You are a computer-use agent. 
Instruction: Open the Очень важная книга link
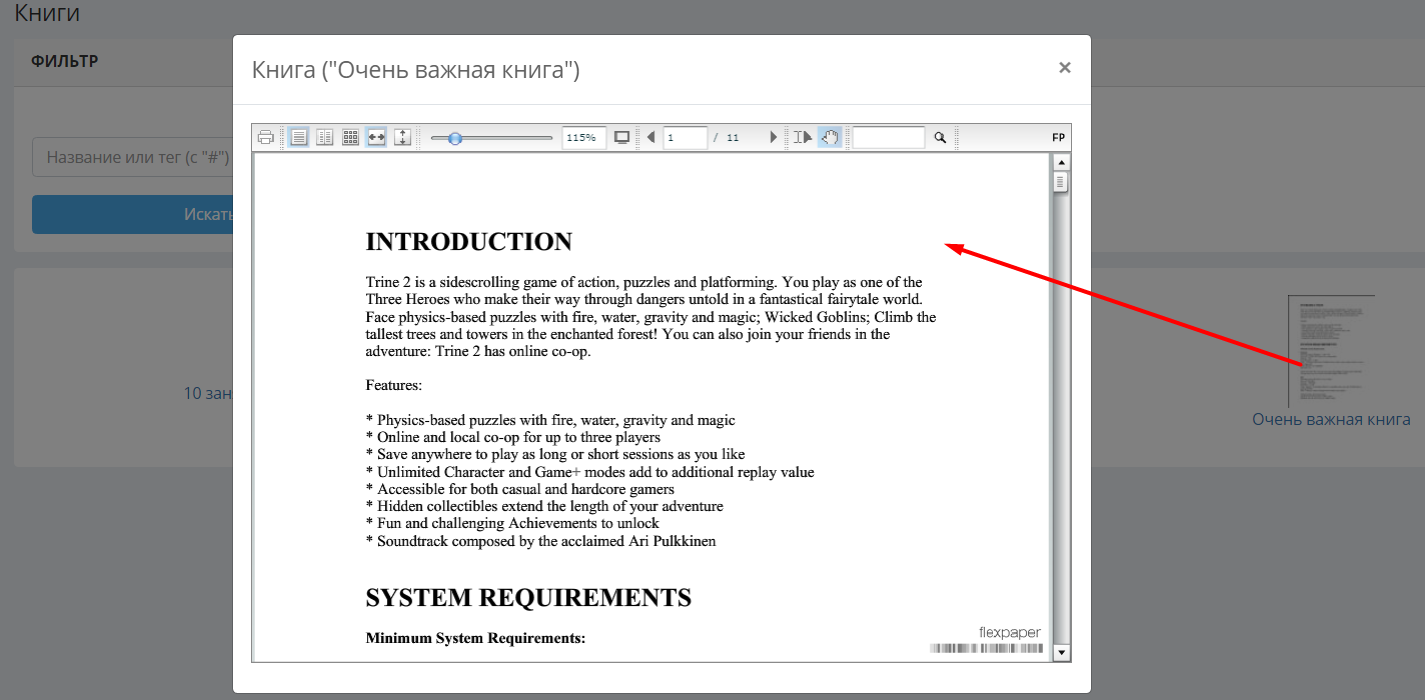point(1331,420)
